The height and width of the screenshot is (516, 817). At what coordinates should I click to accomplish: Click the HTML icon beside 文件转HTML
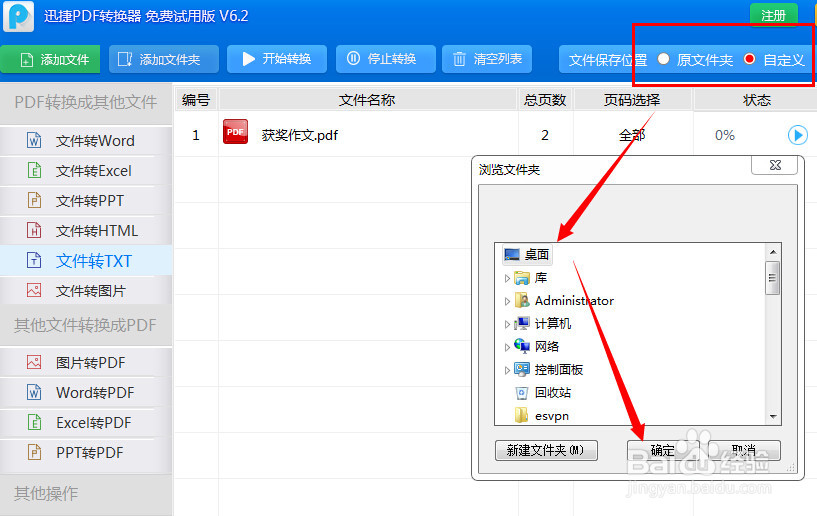(x=34, y=230)
